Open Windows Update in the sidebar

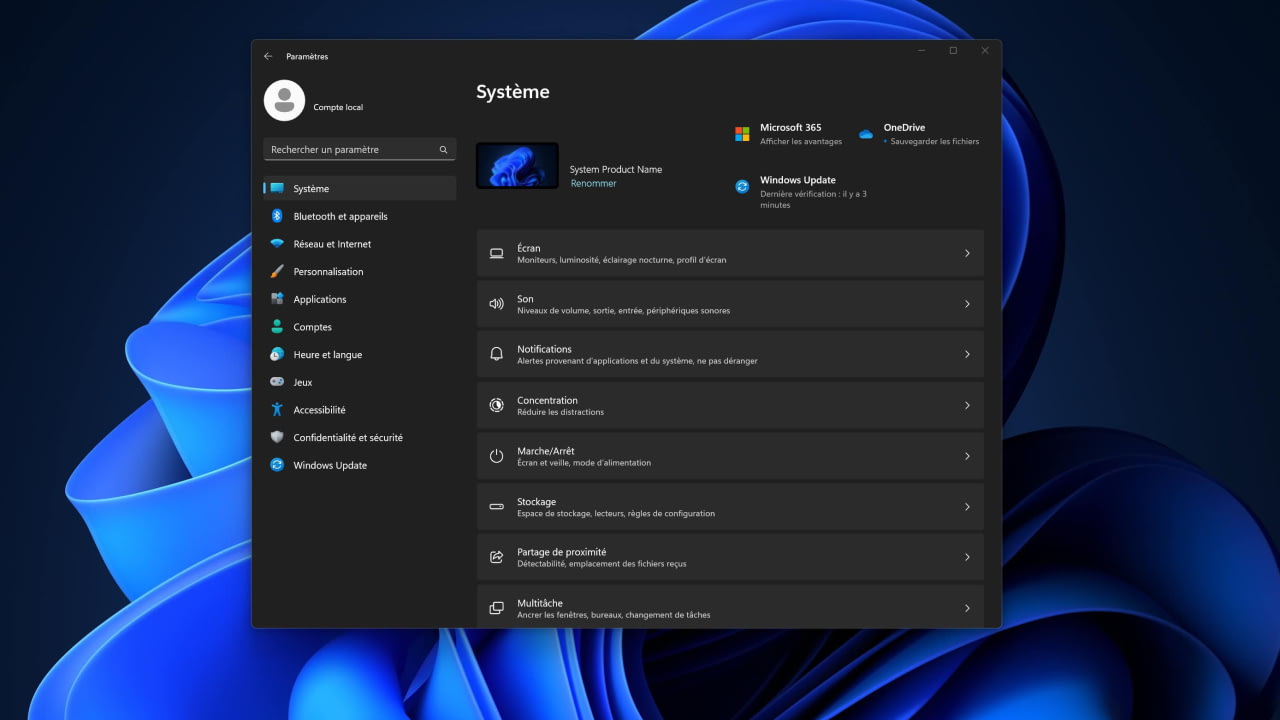360,465
